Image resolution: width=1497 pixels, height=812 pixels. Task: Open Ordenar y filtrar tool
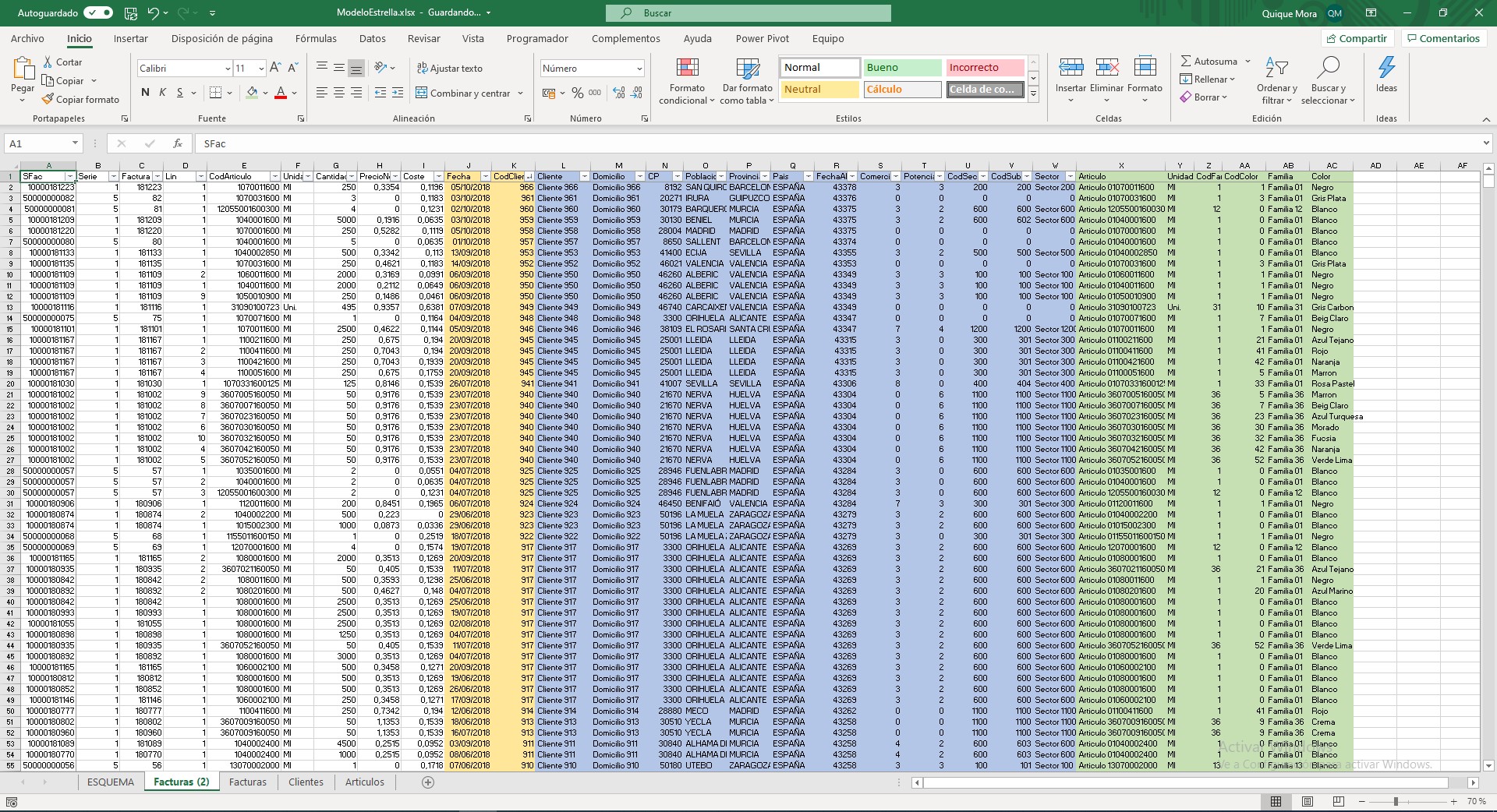tap(1276, 81)
